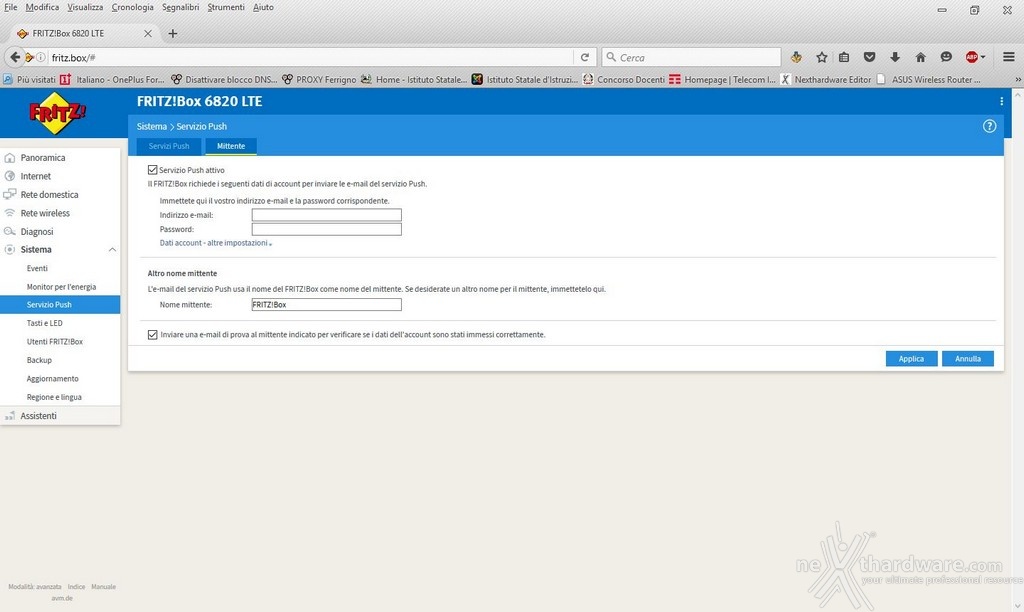Open the Segnalibri menu

[181, 7]
